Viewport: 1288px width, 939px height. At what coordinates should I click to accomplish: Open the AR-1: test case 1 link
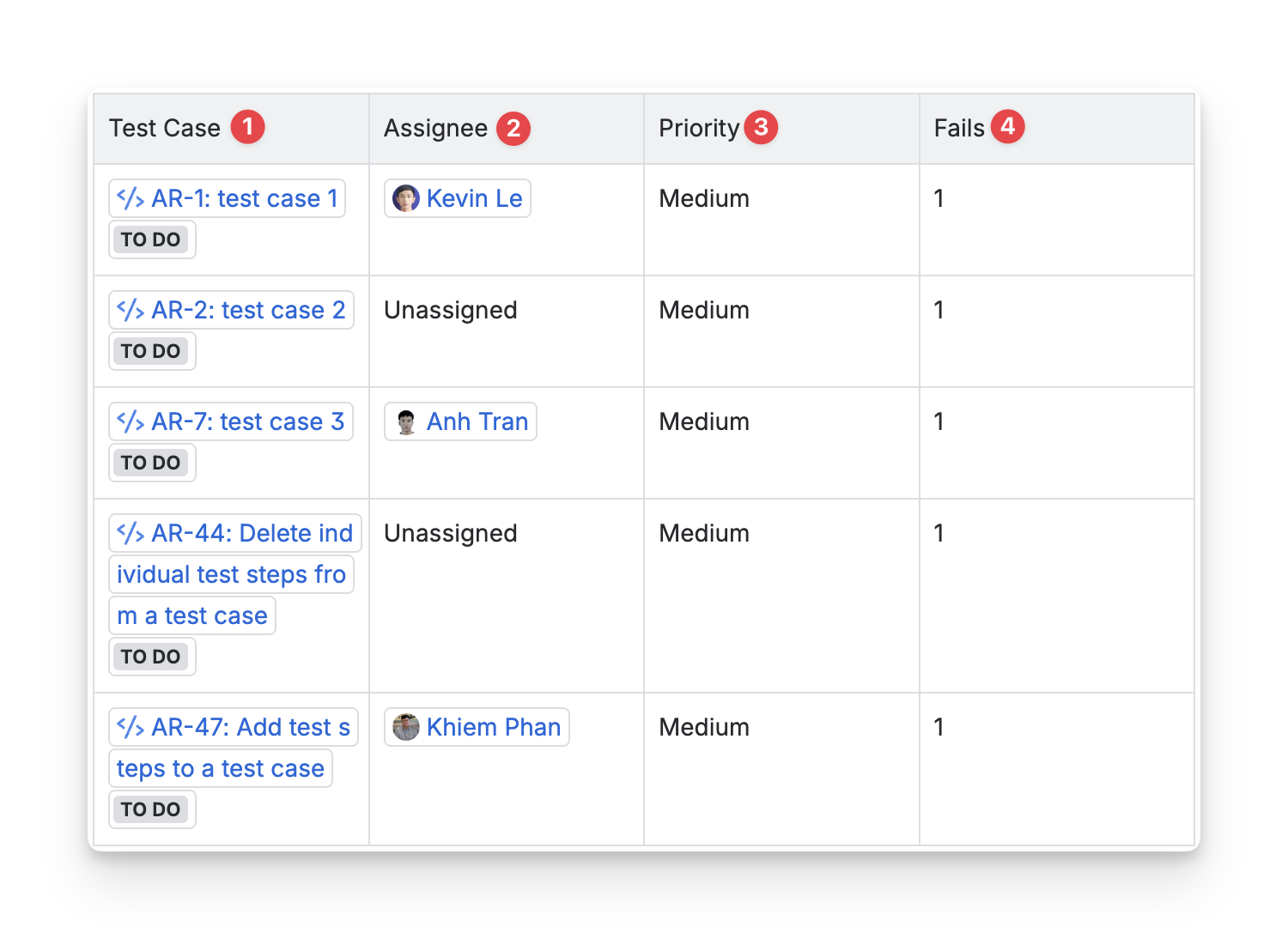coord(245,198)
